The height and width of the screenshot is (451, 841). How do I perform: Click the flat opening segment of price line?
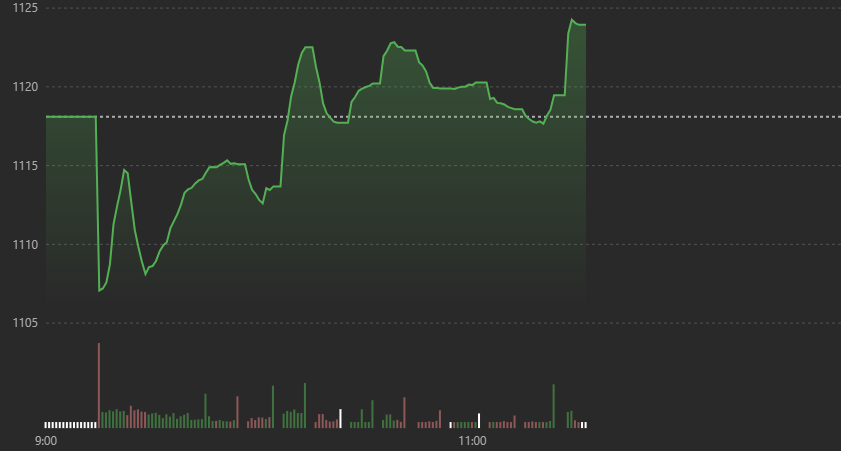pos(70,117)
